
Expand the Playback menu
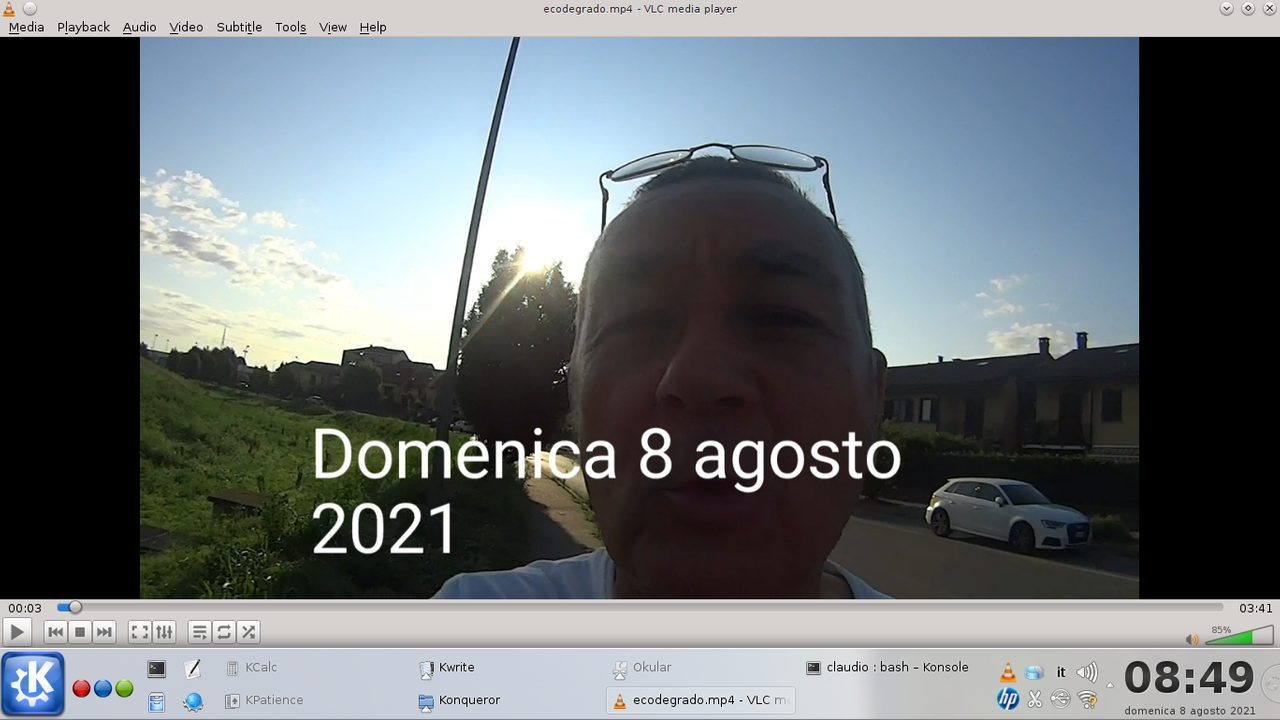point(83,27)
